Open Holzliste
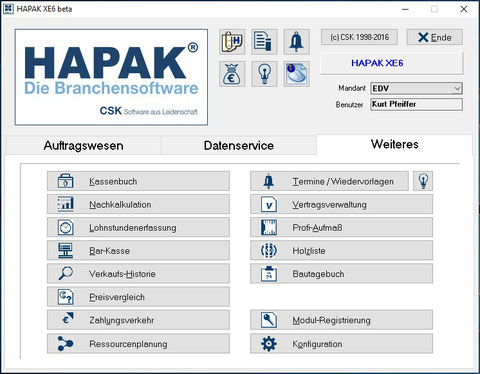Screen dimensions: 480x374 pyautogui.click(x=342, y=251)
